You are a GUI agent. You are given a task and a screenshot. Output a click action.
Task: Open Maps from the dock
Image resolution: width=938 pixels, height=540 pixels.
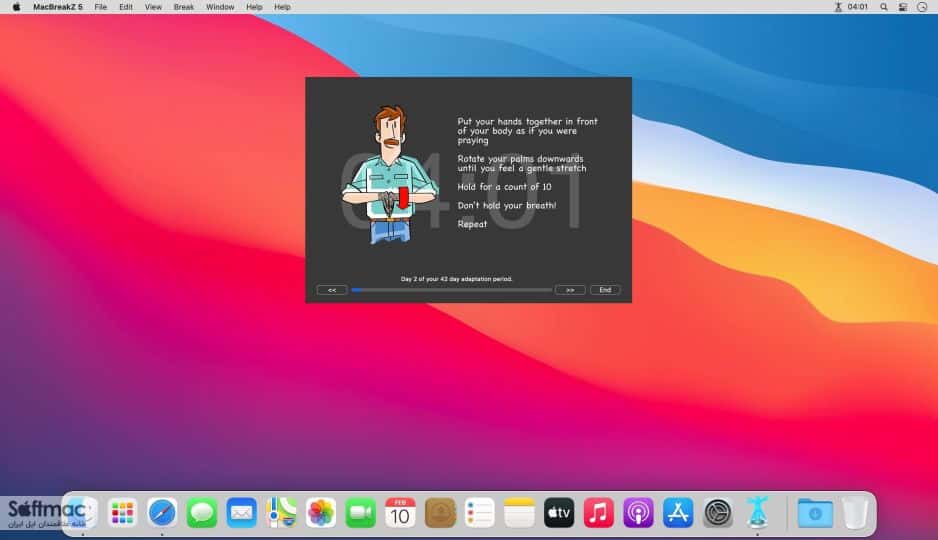[281, 513]
